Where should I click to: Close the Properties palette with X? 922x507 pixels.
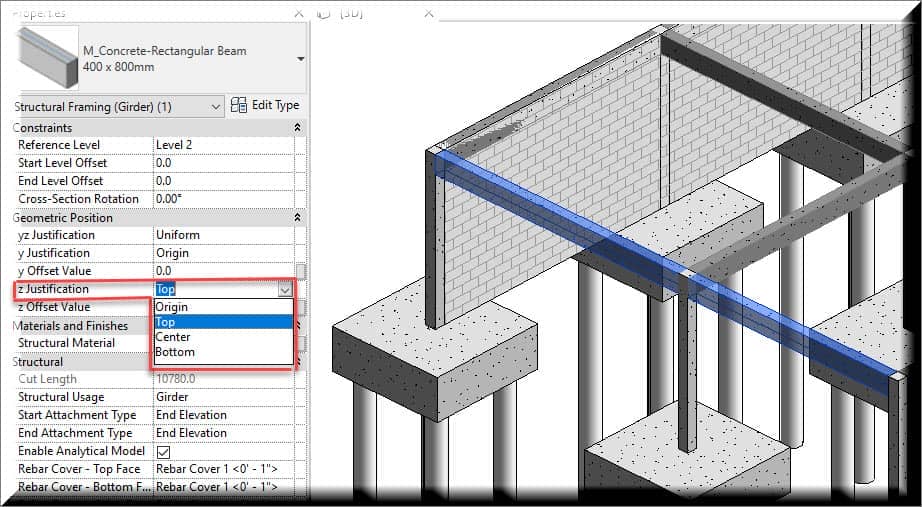coord(300,14)
